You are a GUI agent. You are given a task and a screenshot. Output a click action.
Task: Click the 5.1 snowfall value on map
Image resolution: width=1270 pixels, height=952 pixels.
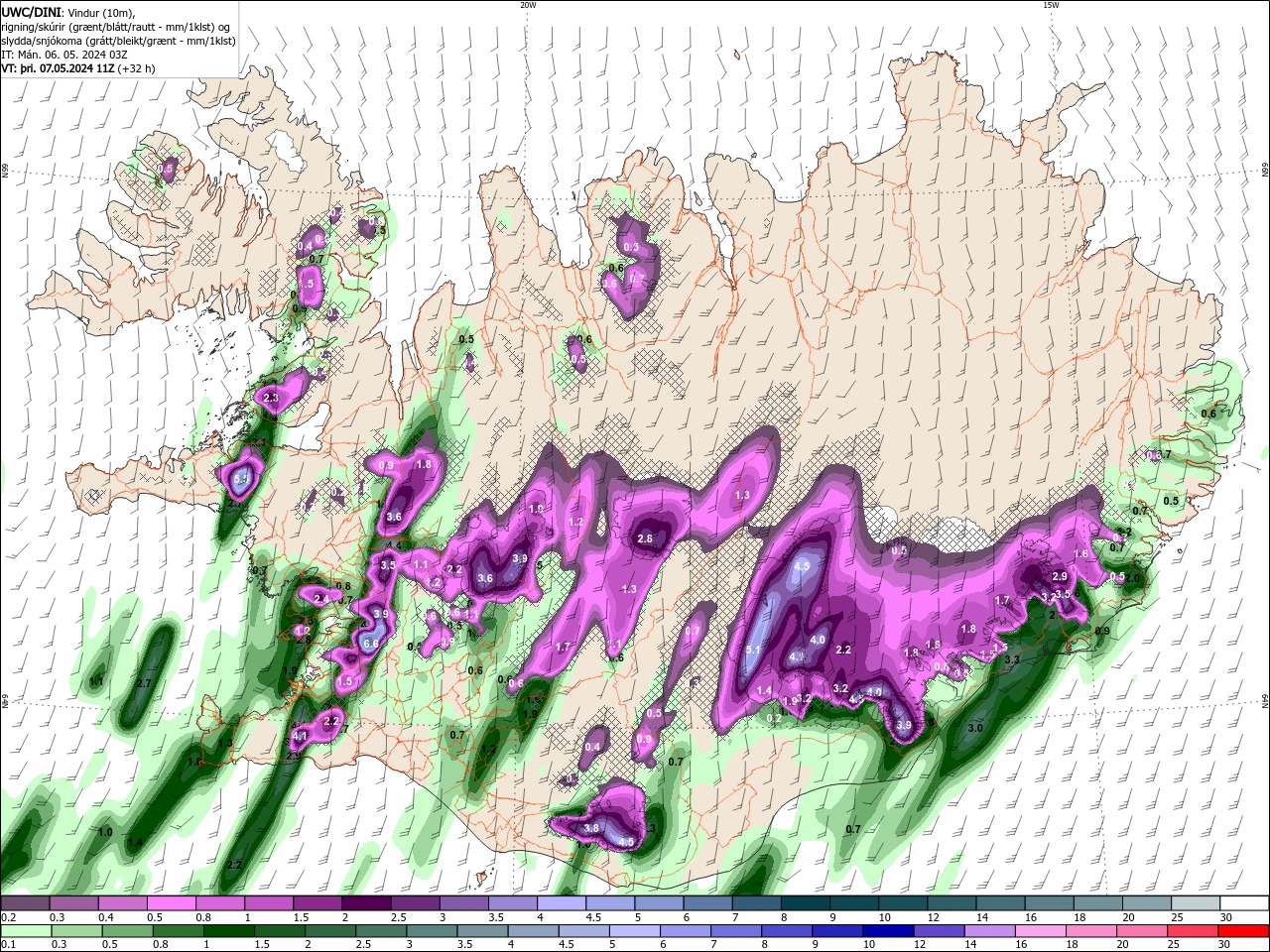752,651
